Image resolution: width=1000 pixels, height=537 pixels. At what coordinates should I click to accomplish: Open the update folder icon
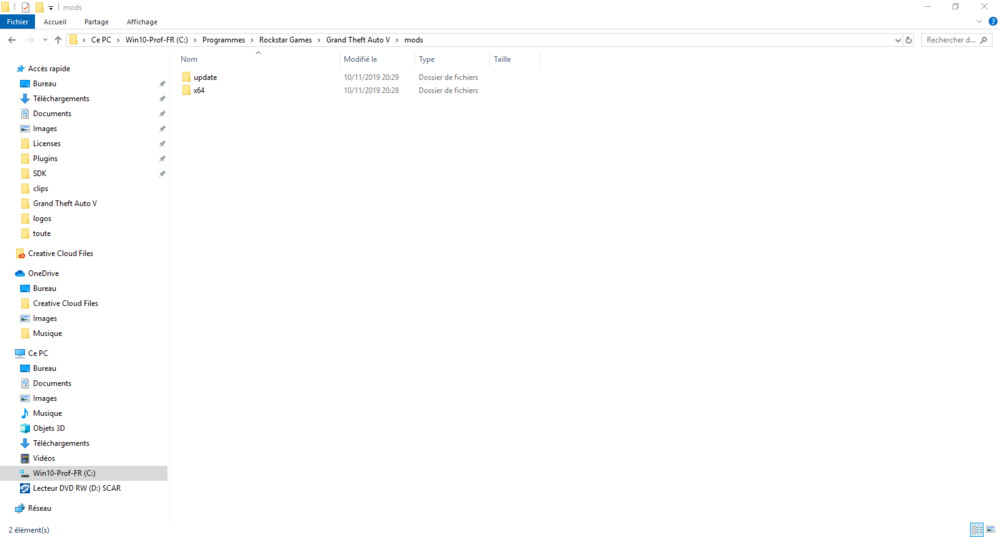(186, 77)
